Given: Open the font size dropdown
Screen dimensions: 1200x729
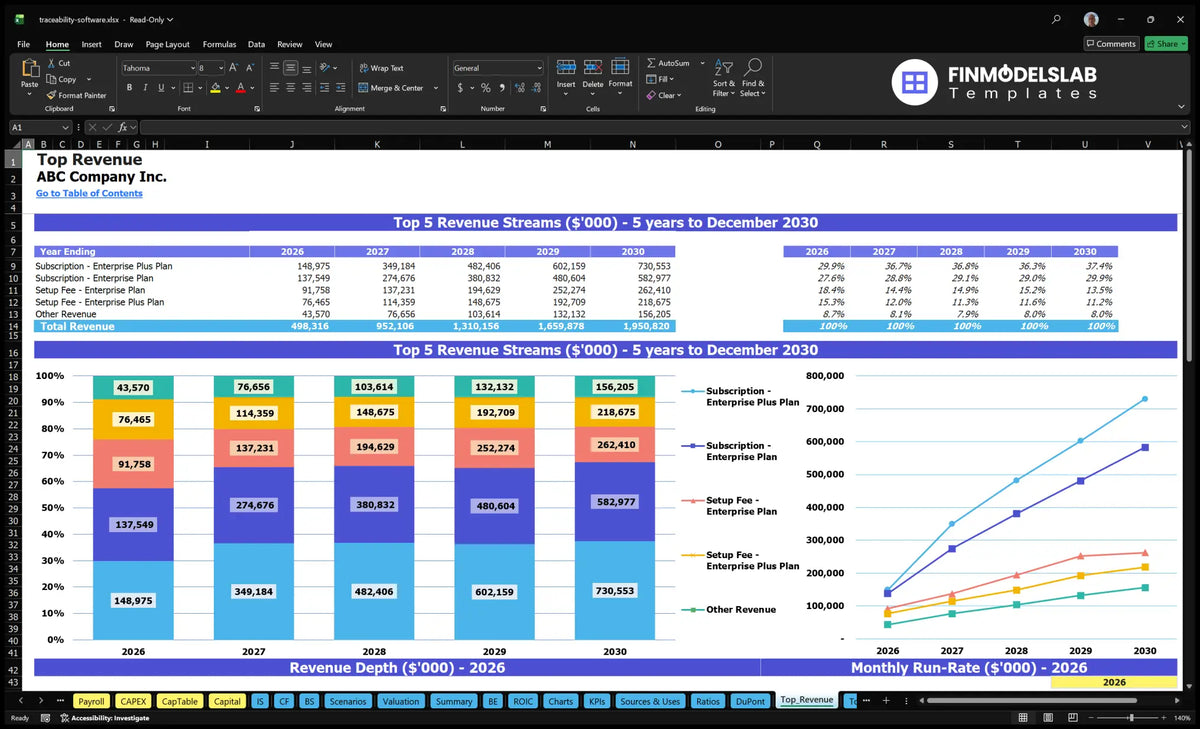Looking at the screenshot, I should point(220,68).
